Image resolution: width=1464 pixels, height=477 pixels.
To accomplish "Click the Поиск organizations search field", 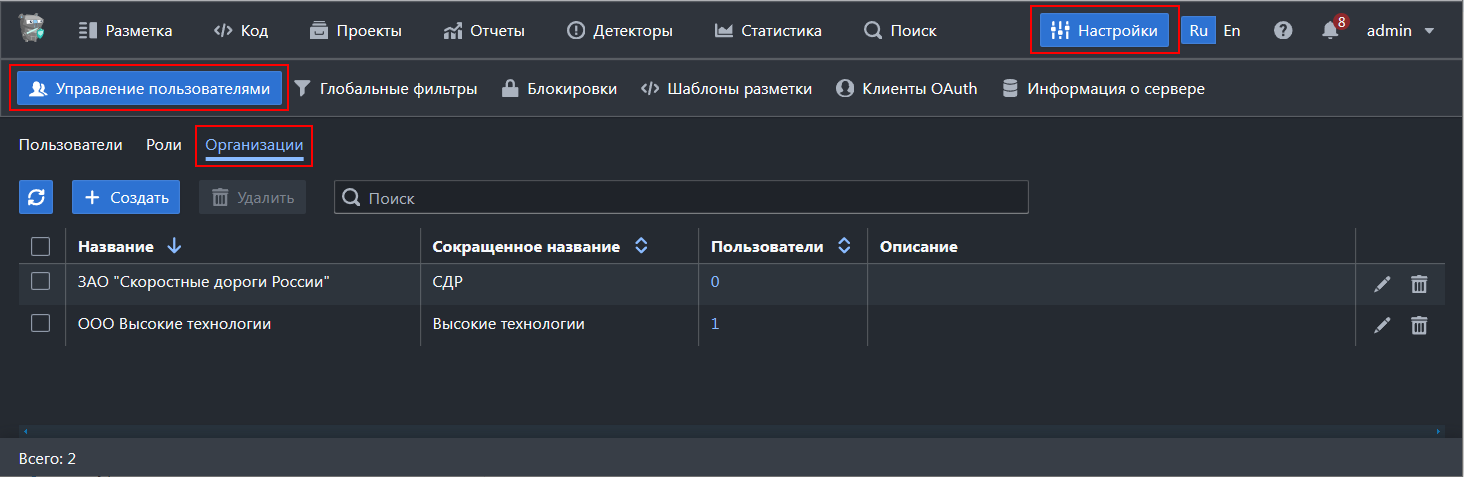I will tap(690, 198).
